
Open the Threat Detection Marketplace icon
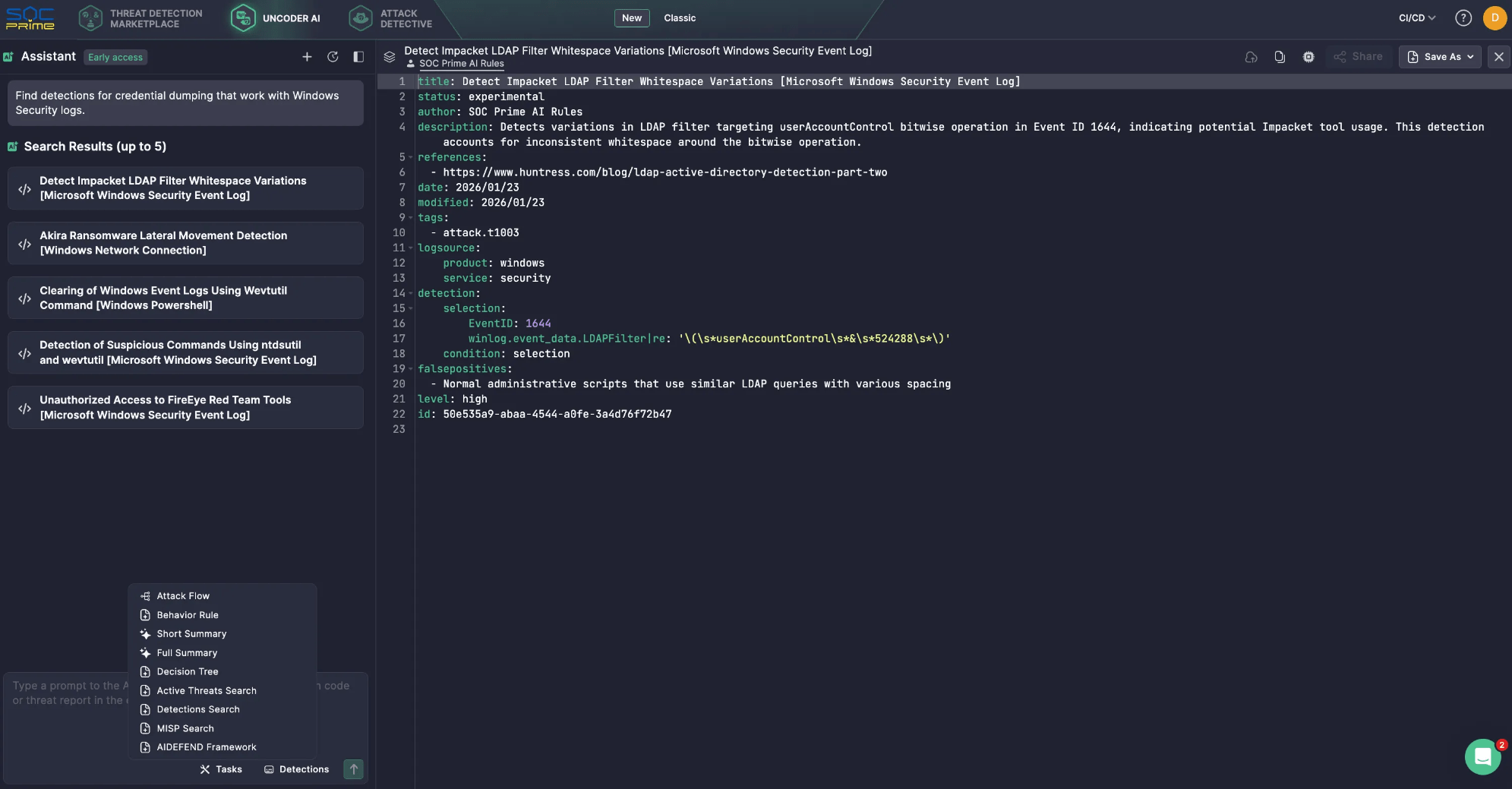coord(91,17)
